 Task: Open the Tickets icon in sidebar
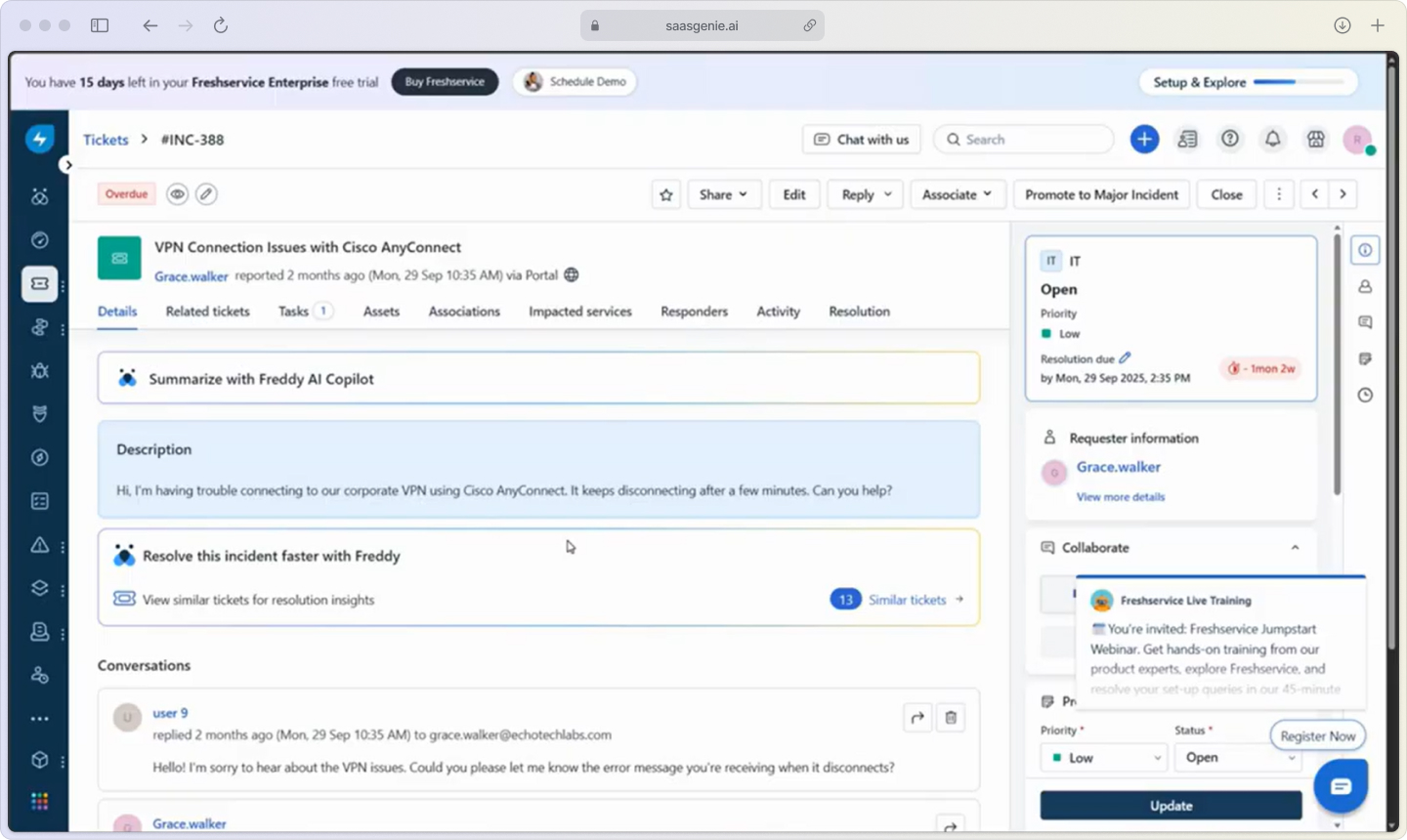40,284
